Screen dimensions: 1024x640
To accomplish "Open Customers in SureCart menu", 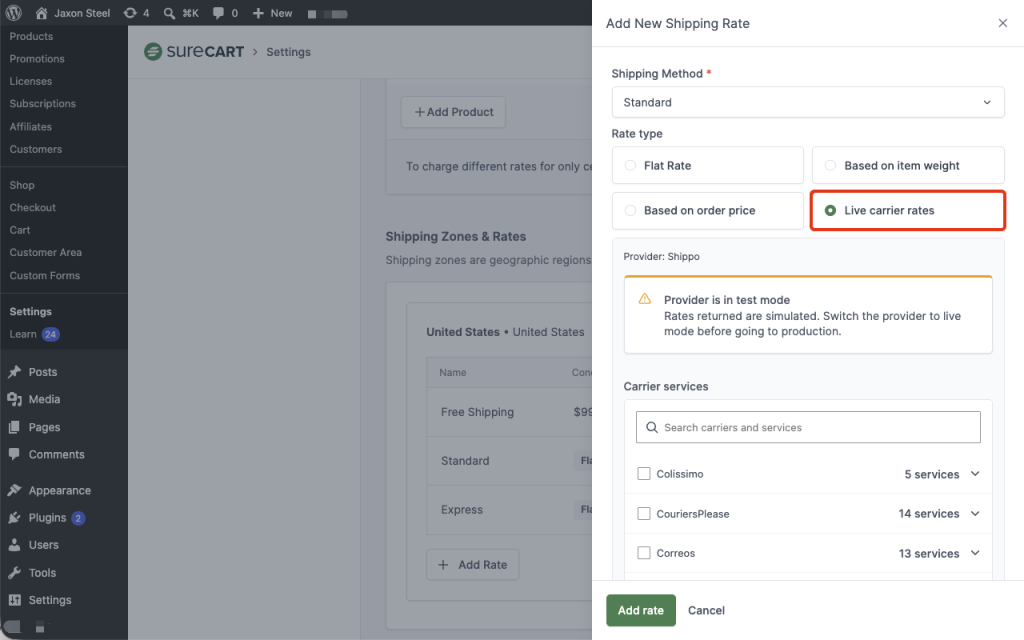I will [36, 149].
